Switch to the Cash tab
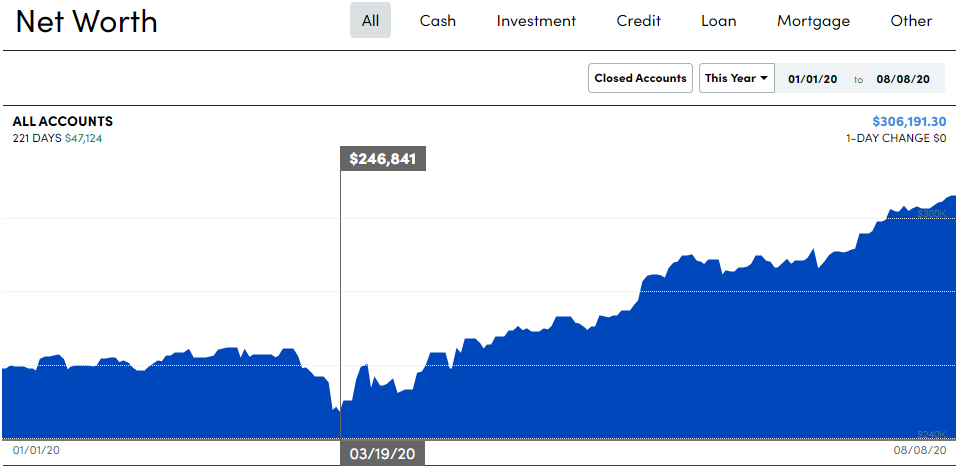This screenshot has height=466, width=956. pyautogui.click(x=438, y=21)
